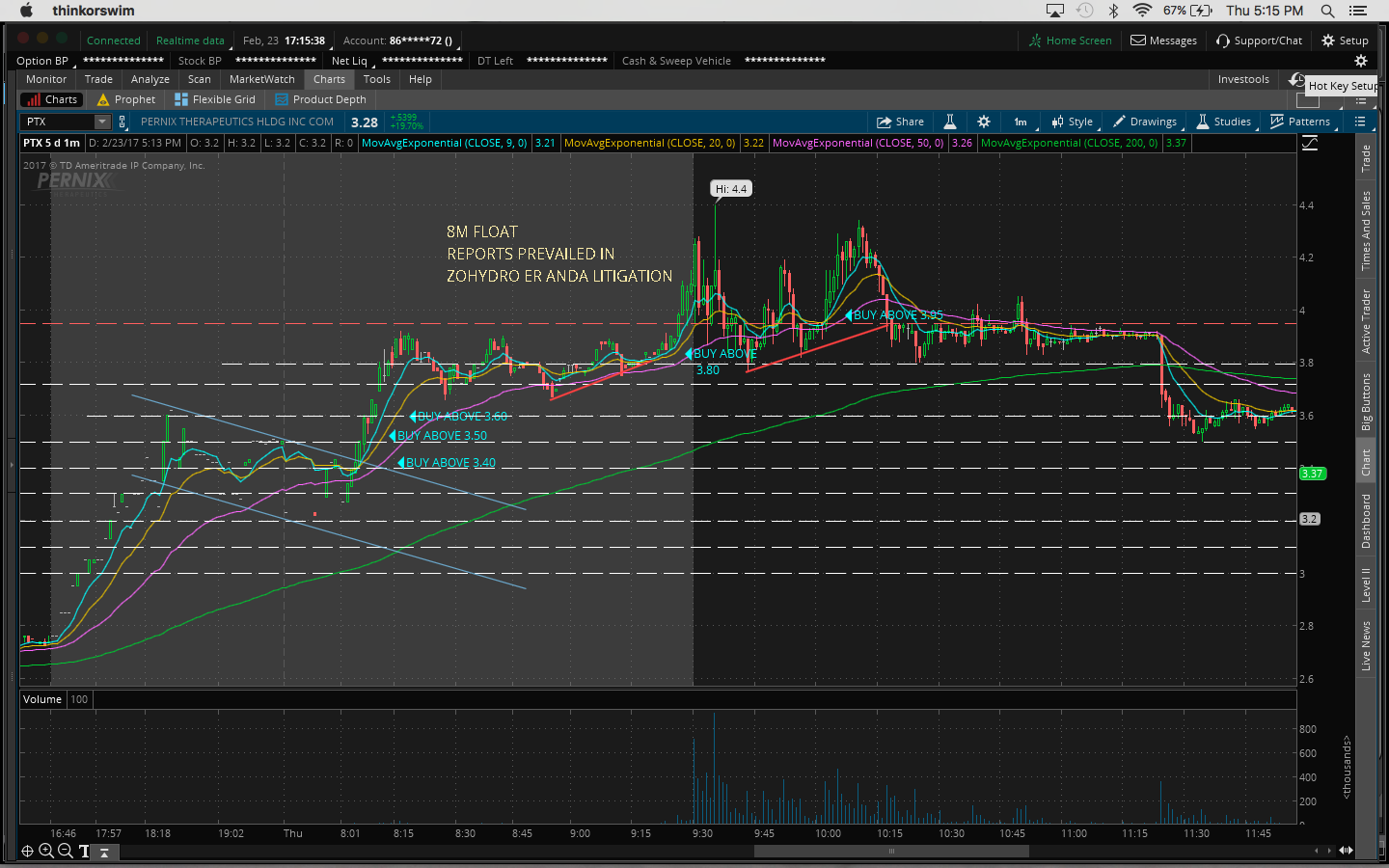Open the chart Style dropdown
This screenshot has height=868, width=1389.
click(1072, 122)
